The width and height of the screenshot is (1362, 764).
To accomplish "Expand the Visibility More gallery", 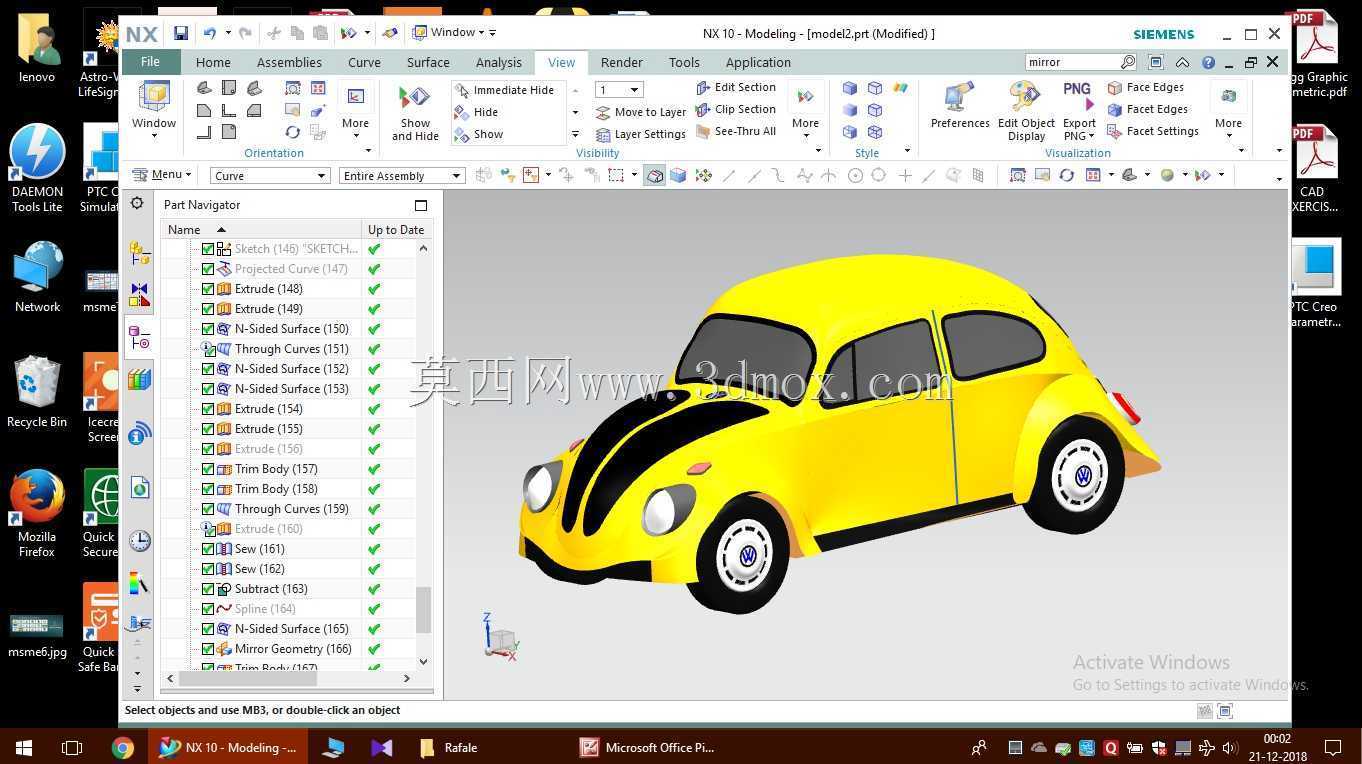I will [805, 111].
